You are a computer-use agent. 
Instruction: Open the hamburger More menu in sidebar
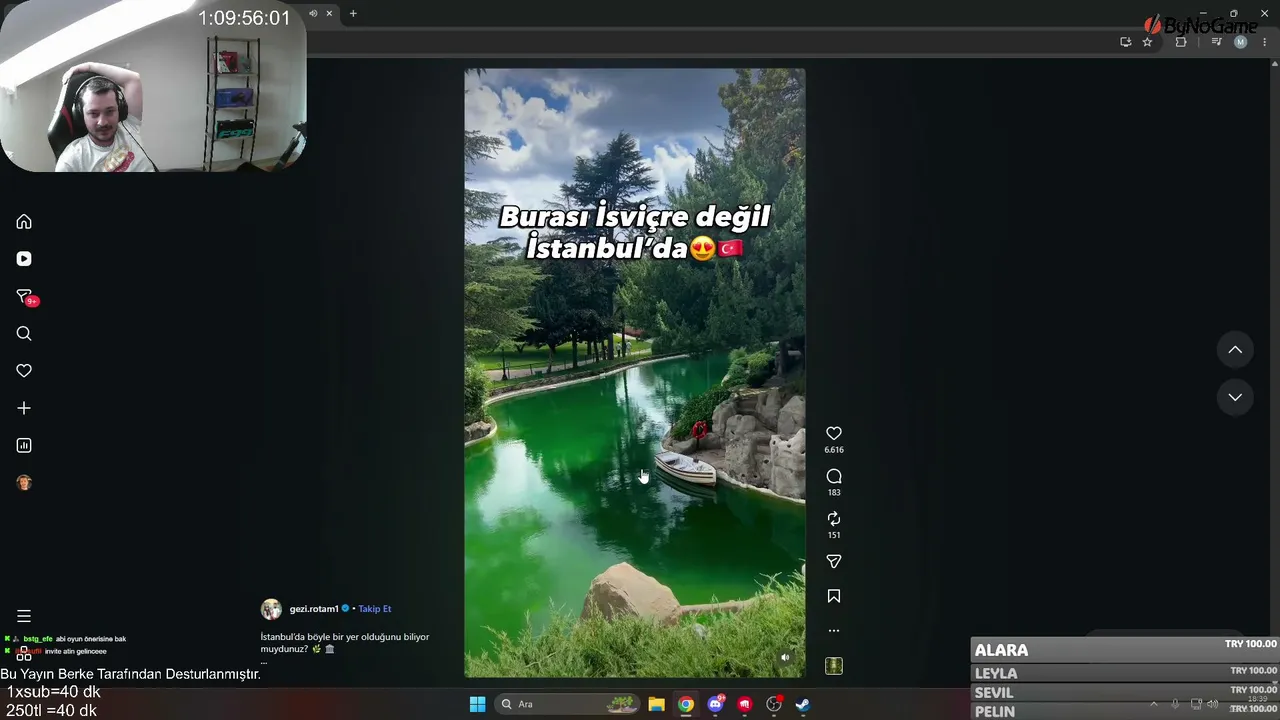[24, 616]
